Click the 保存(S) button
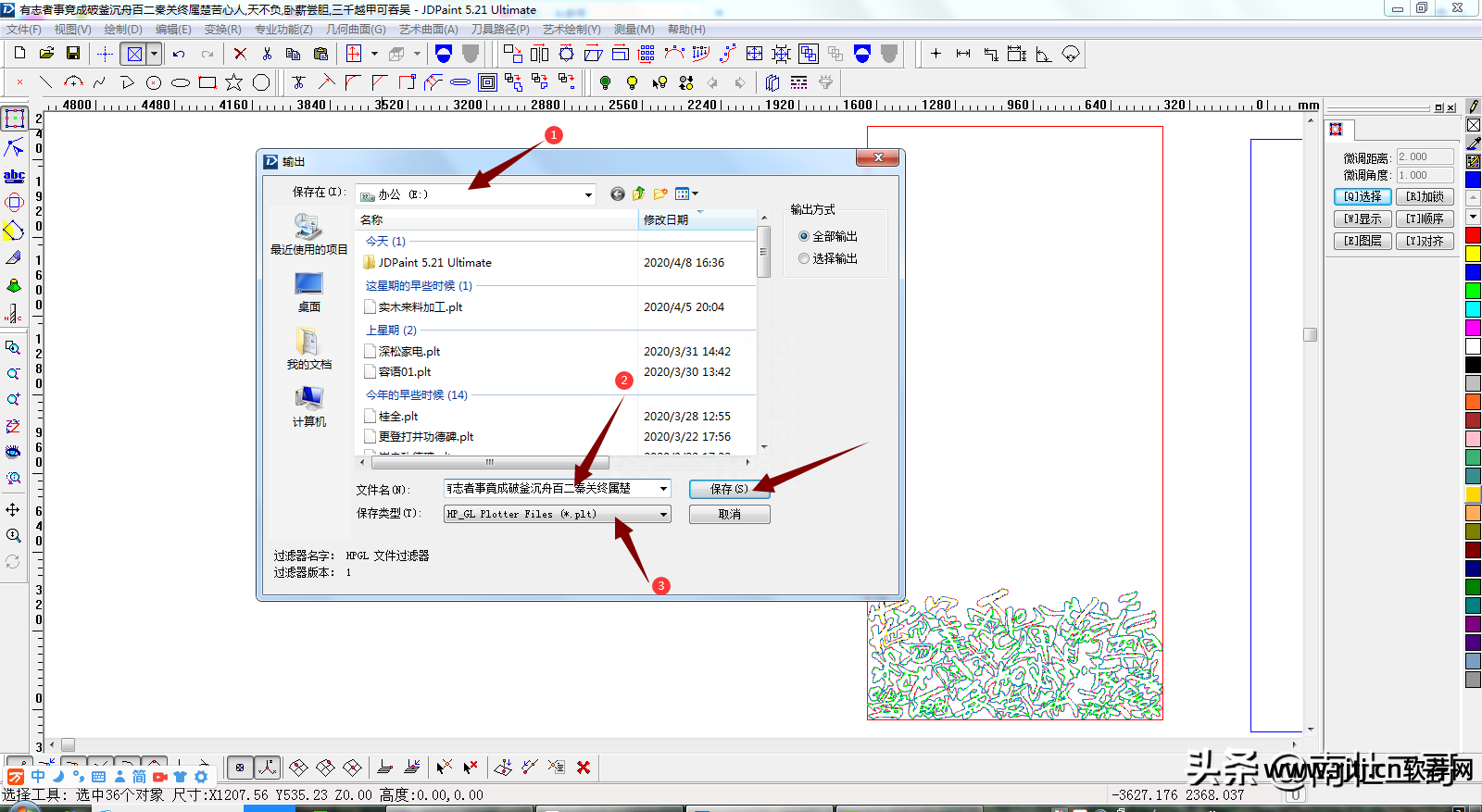Viewport: 1482px width, 812px height. pyautogui.click(x=729, y=489)
